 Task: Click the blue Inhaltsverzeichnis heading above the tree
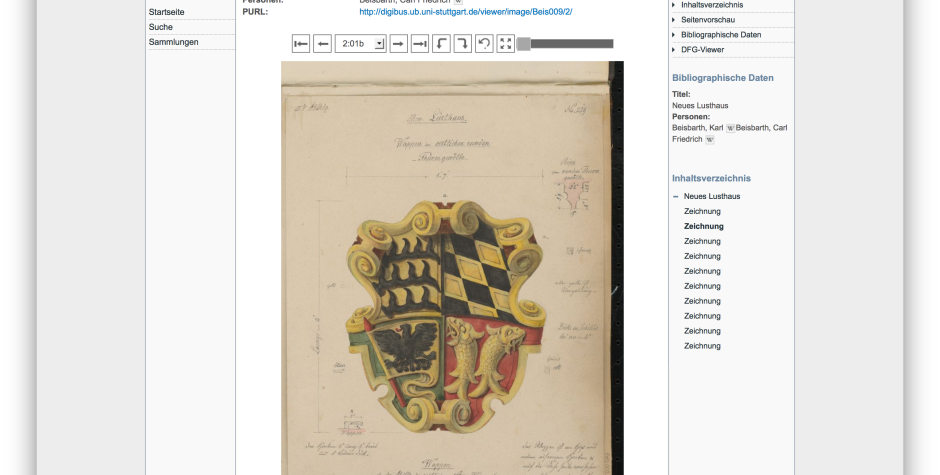(x=711, y=178)
